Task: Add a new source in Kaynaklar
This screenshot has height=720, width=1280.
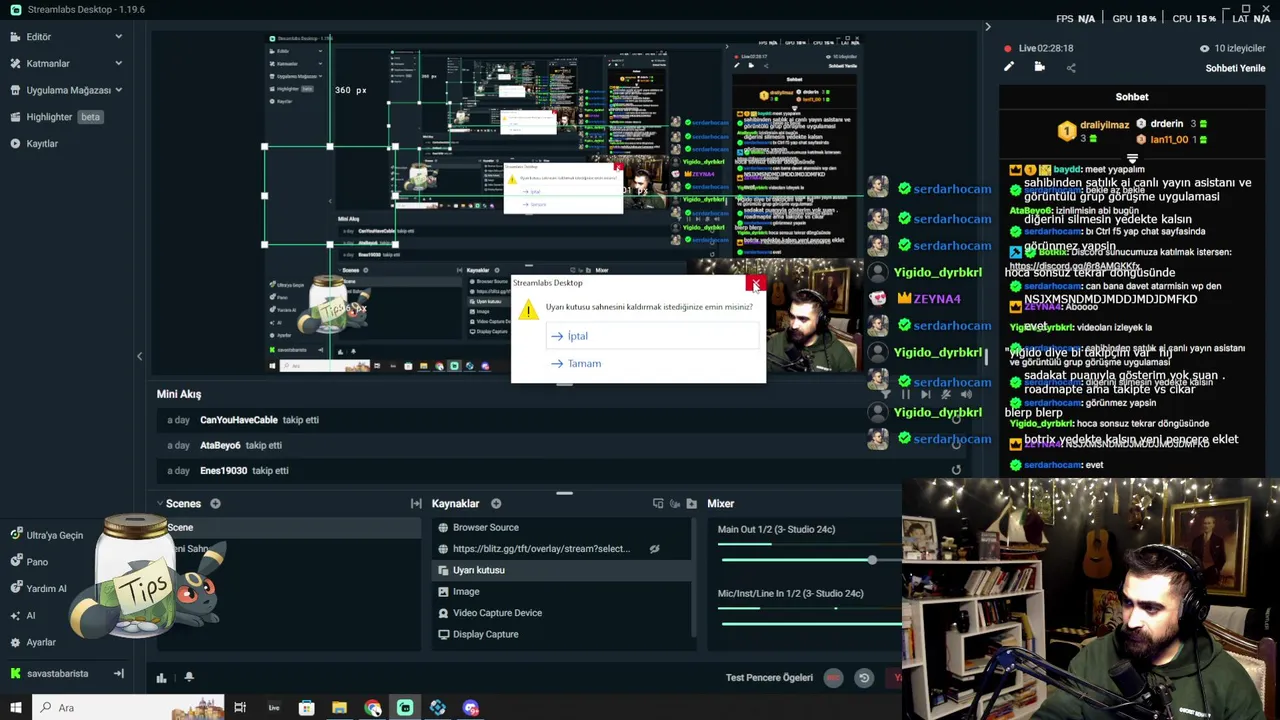Action: [x=496, y=504]
